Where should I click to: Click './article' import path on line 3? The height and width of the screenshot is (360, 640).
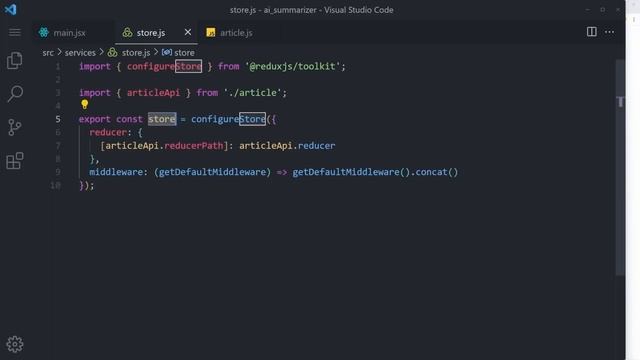[x=253, y=93]
